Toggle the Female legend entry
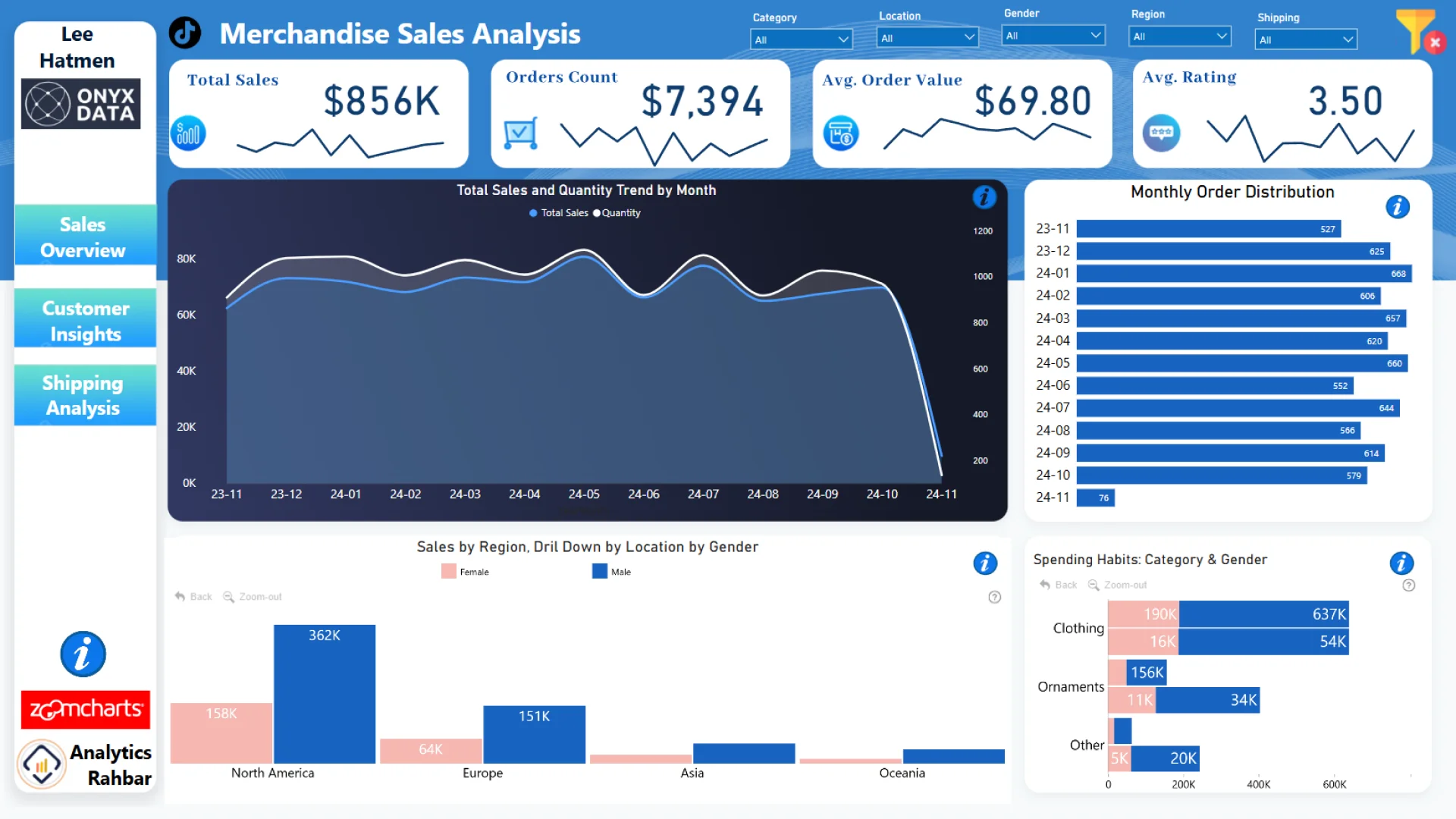The image size is (1456, 819). [x=466, y=572]
